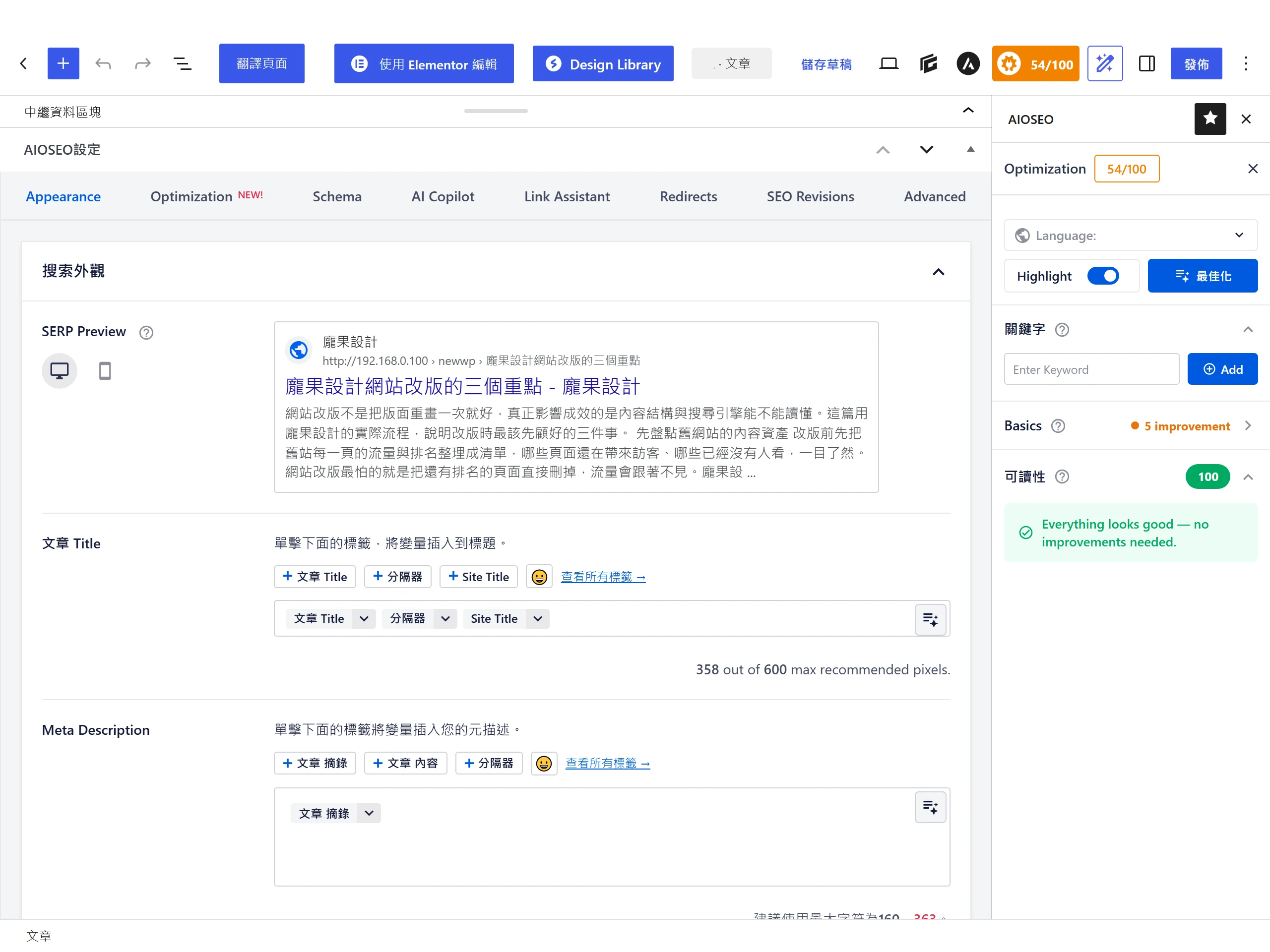Screen dimensions: 1270x952
Task: Toggle the settings sidebar panel icon
Action: point(1146,63)
